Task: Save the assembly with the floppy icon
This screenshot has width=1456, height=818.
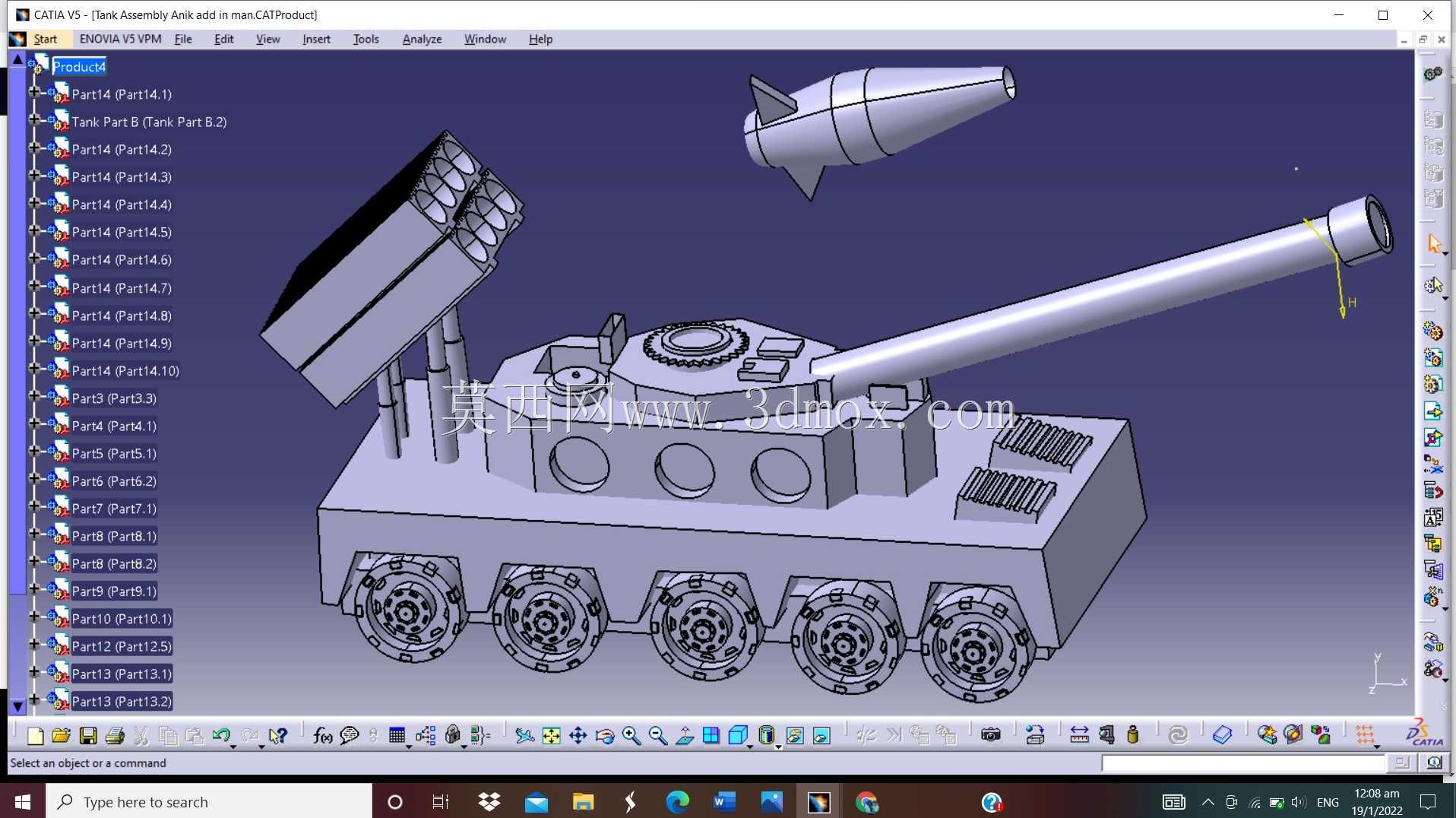Action: [x=88, y=735]
